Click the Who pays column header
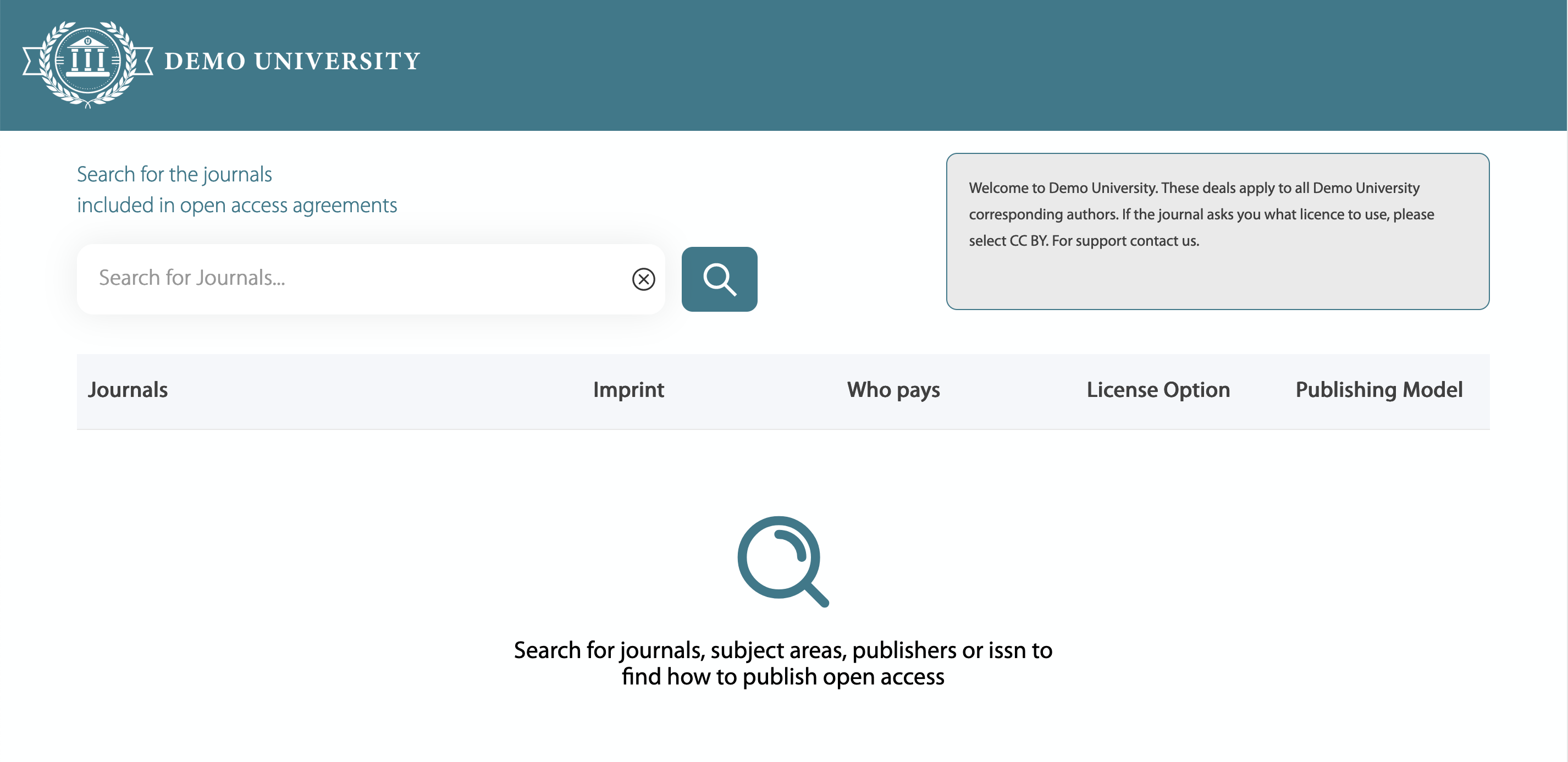This screenshot has height=762, width=1568. coord(892,389)
